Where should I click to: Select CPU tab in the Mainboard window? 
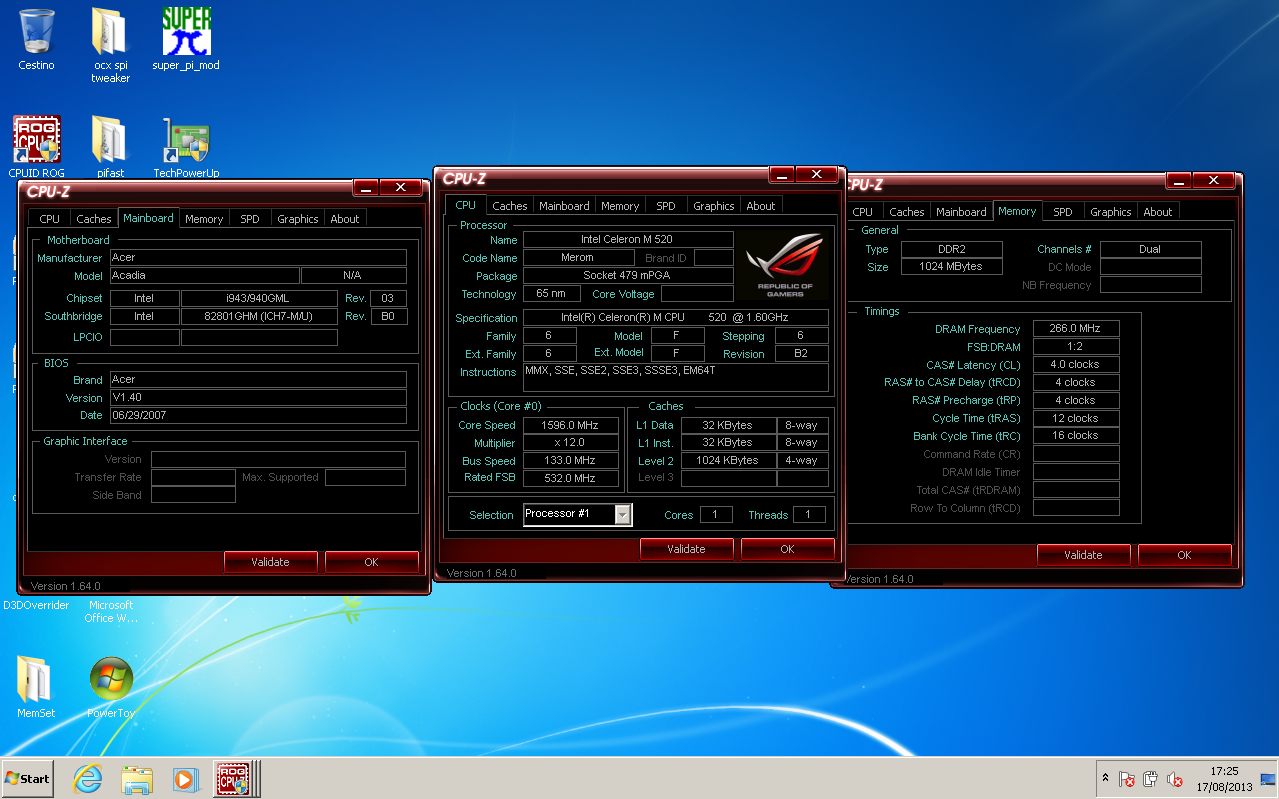(50, 219)
